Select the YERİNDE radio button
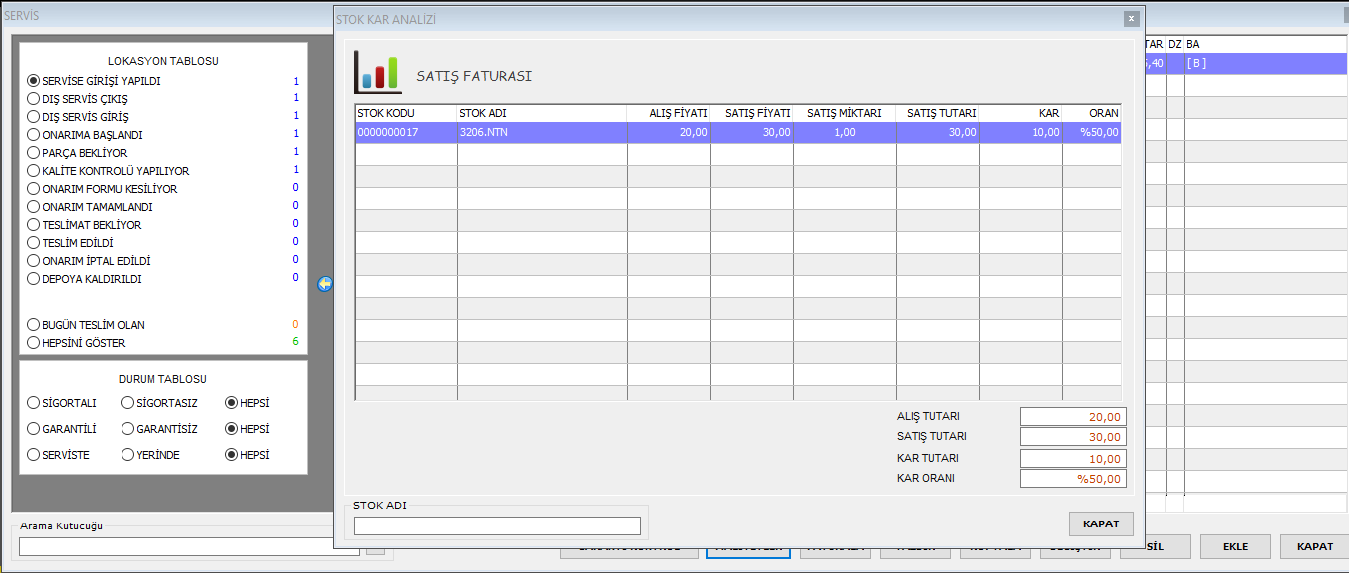 point(128,455)
